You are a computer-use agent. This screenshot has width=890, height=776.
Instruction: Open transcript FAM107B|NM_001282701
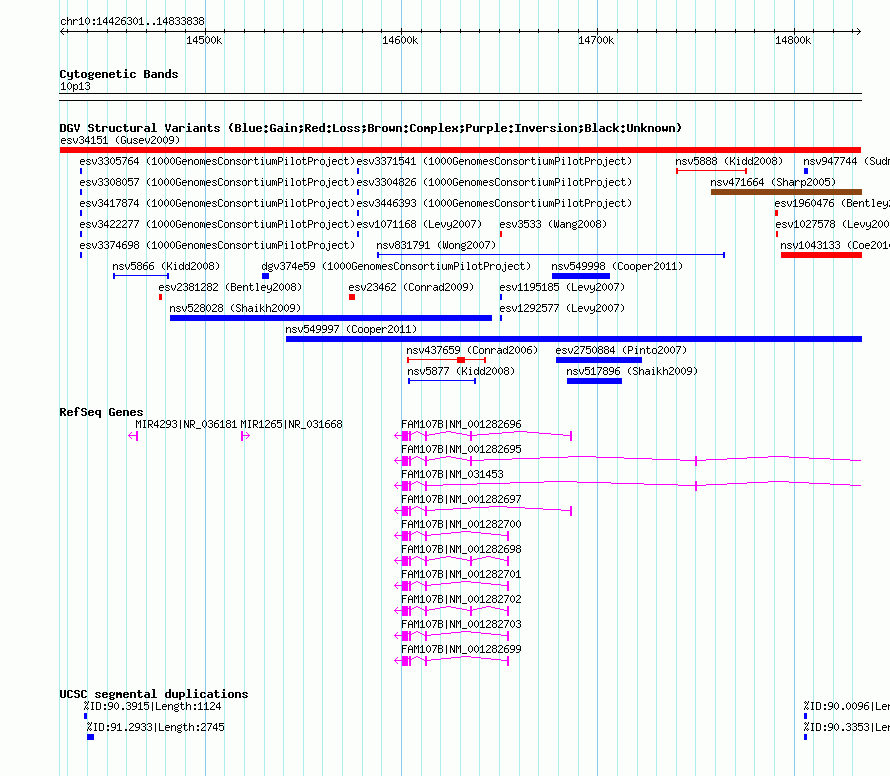coord(461,574)
